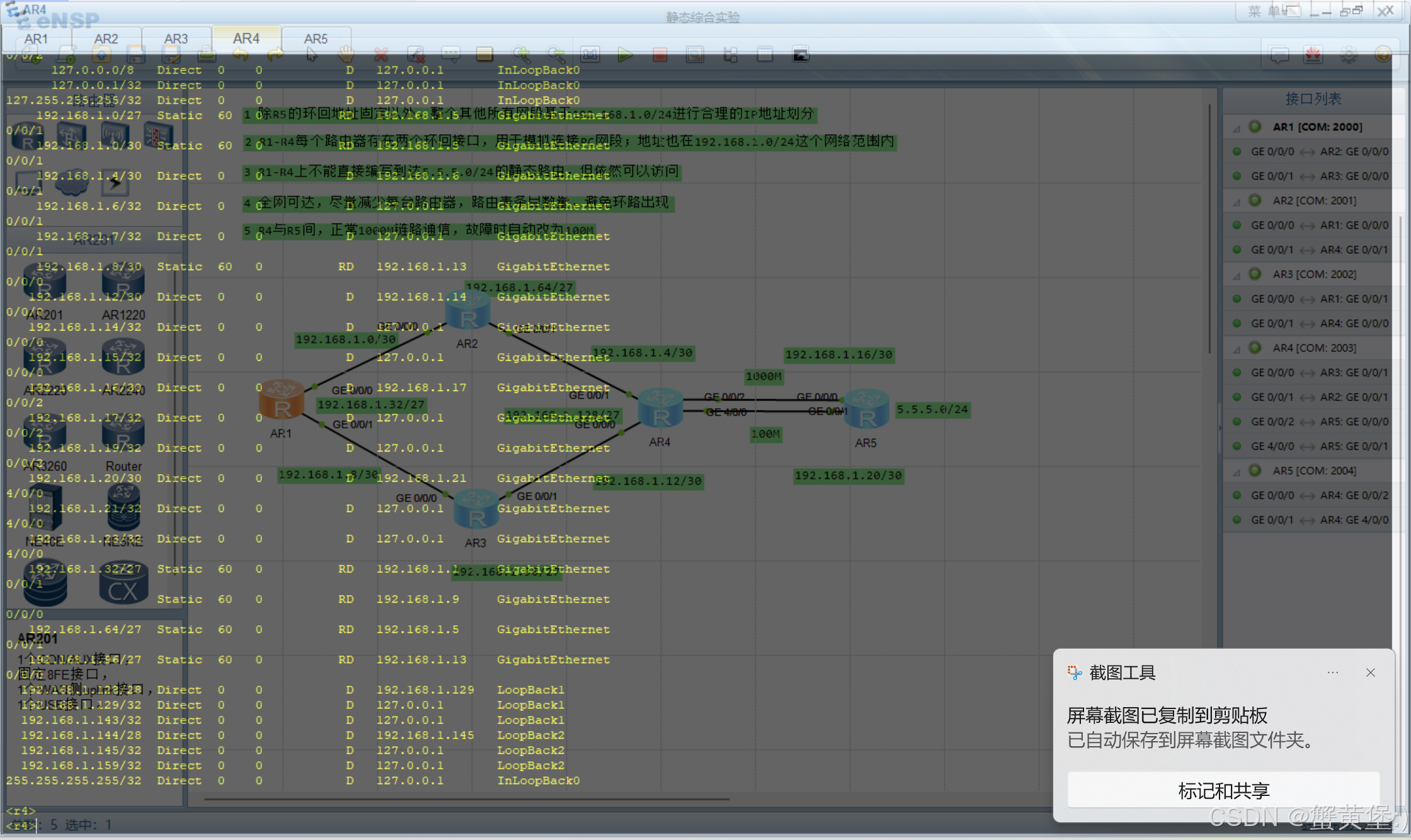
Task: Click the green Start devices play icon
Action: tap(625, 55)
